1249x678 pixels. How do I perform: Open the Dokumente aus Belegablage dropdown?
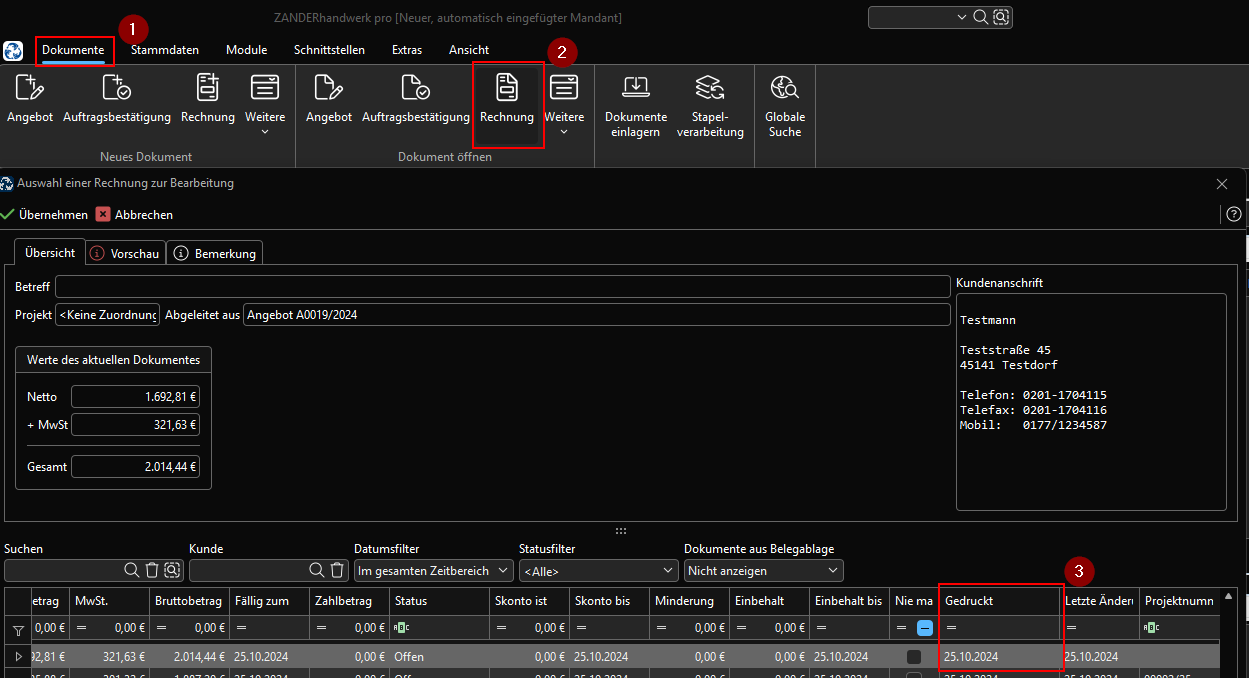click(763, 570)
